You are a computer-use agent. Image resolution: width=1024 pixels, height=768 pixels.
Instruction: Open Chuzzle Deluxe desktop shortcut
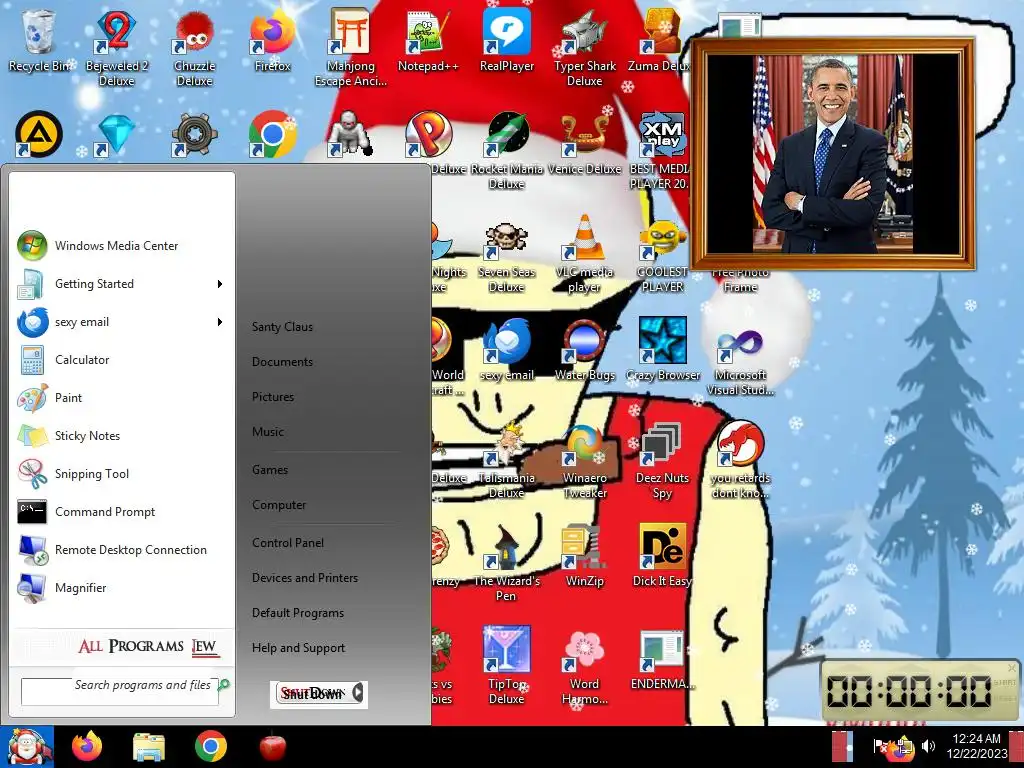coord(194,49)
